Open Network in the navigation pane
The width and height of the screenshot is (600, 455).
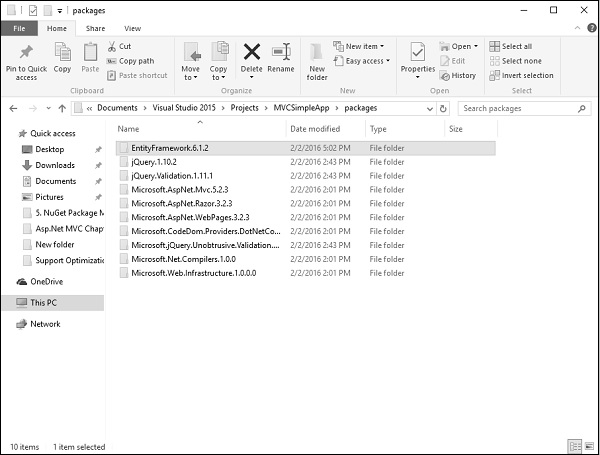pyautogui.click(x=38, y=324)
